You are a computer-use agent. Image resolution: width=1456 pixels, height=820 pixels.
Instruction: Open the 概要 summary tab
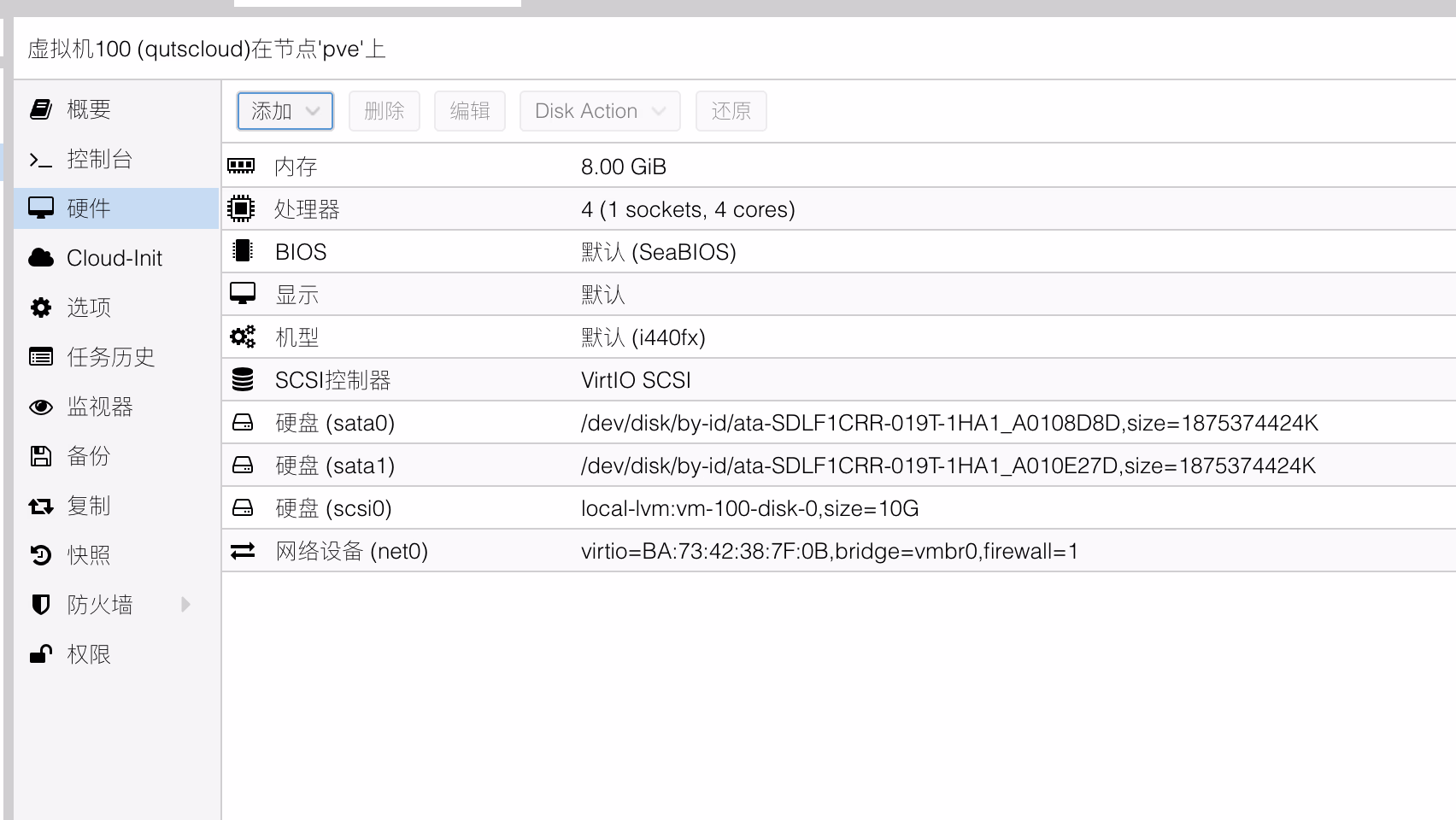click(x=89, y=109)
